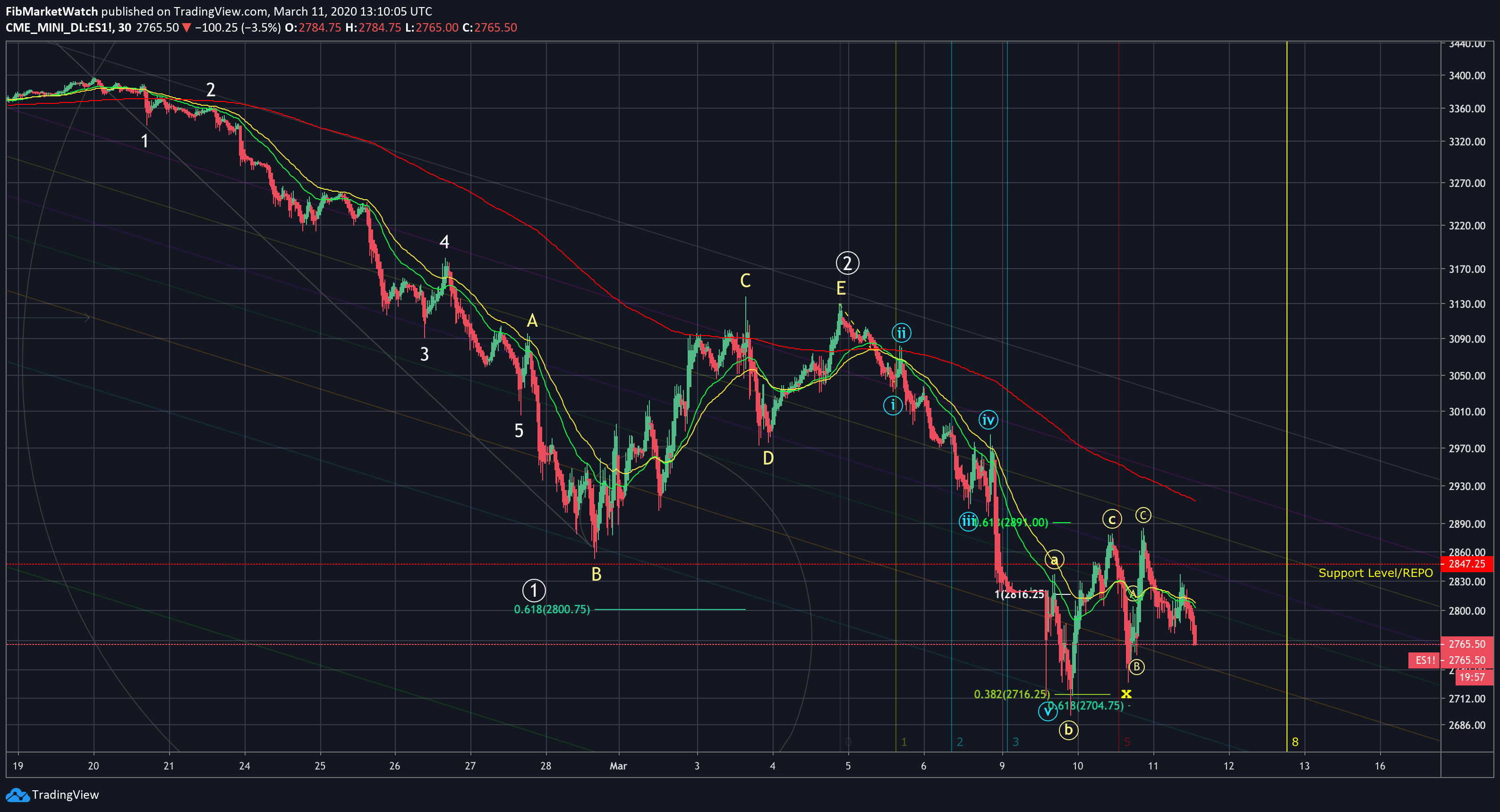Image resolution: width=1500 pixels, height=812 pixels.
Task: Select the white wave label 3
Action: (425, 354)
